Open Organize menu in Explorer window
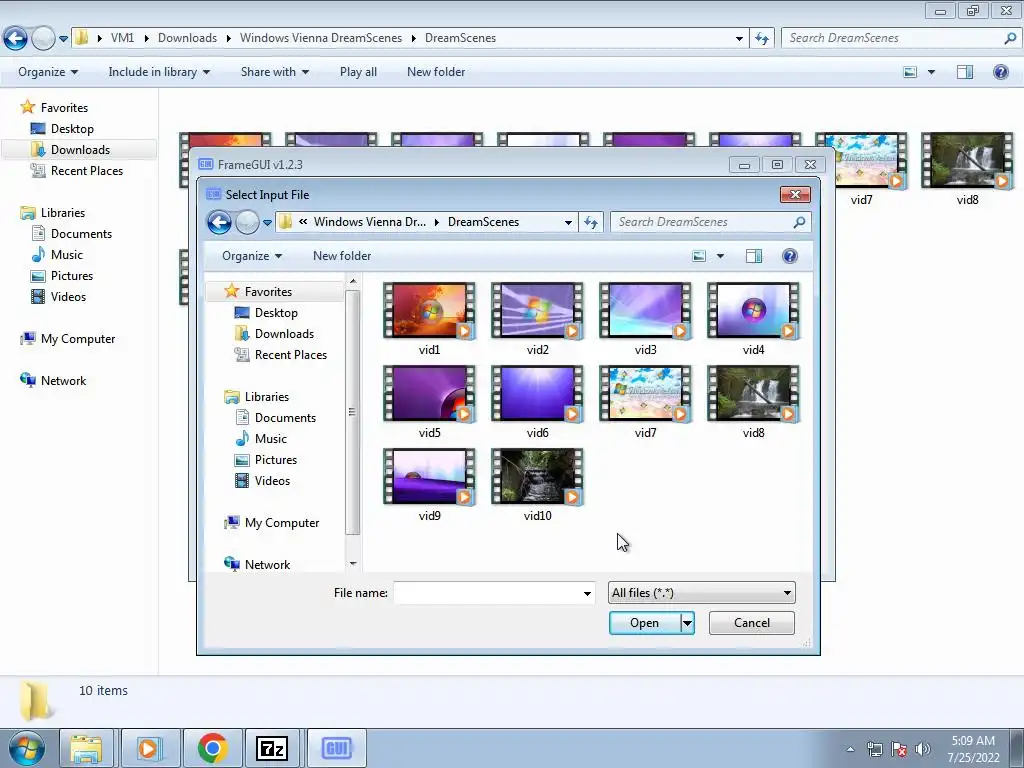 coord(48,72)
